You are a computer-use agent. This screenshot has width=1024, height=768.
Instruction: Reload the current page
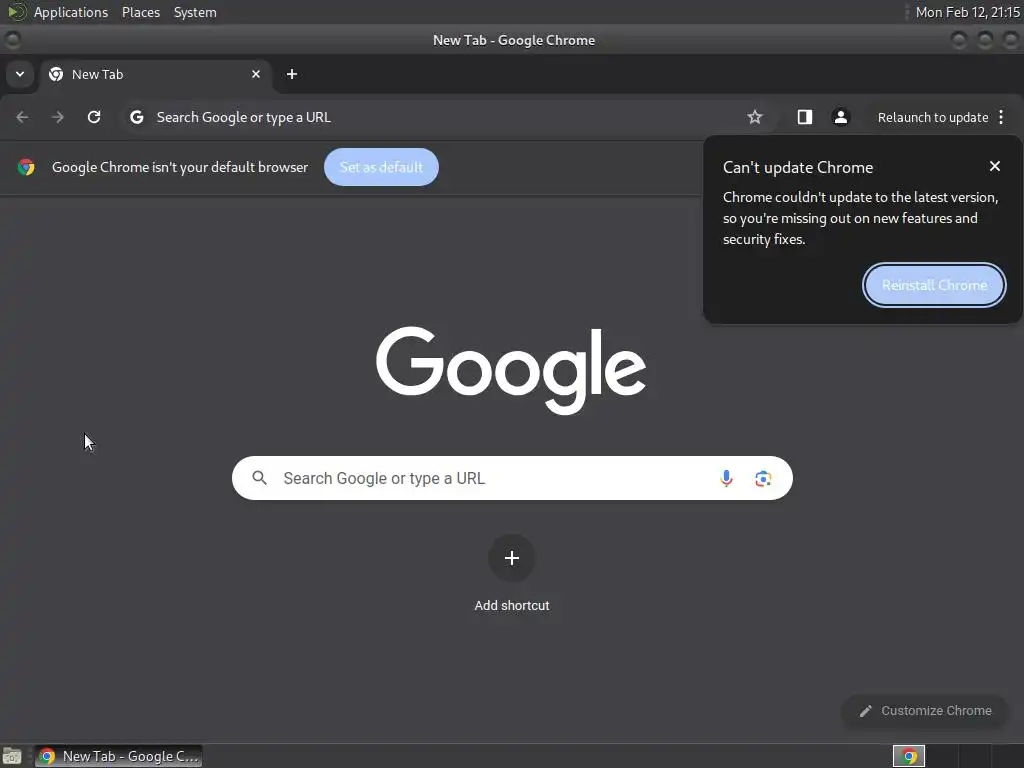tap(94, 117)
